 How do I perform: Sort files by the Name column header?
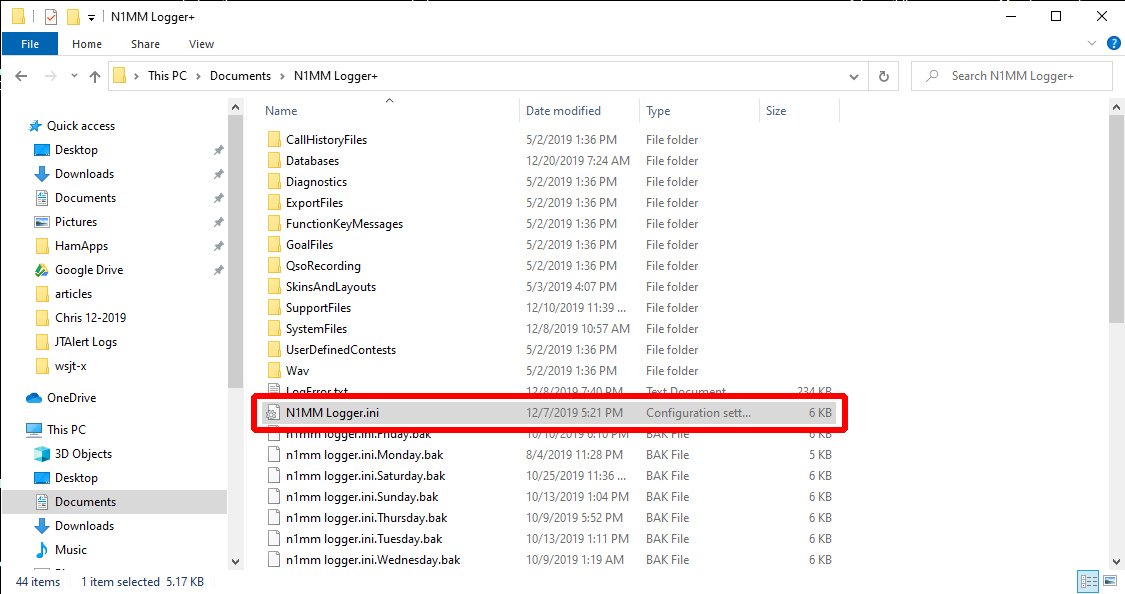281,110
